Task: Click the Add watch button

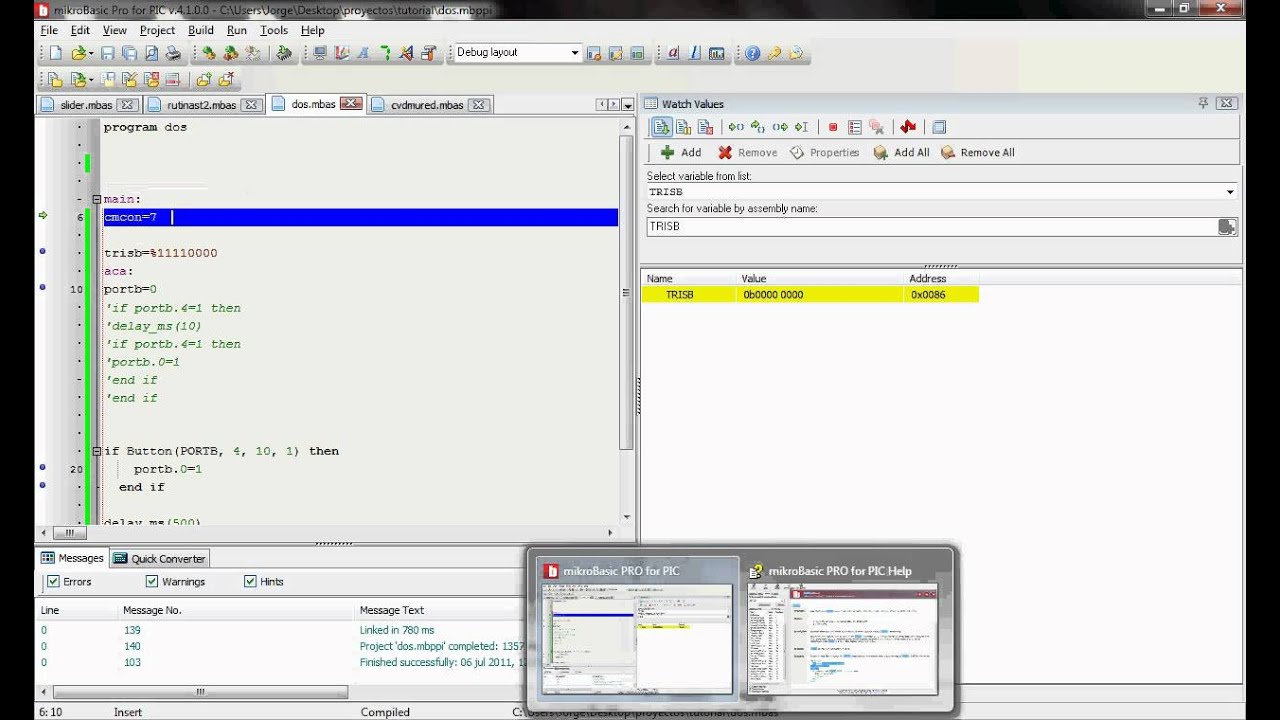Action: [x=681, y=152]
